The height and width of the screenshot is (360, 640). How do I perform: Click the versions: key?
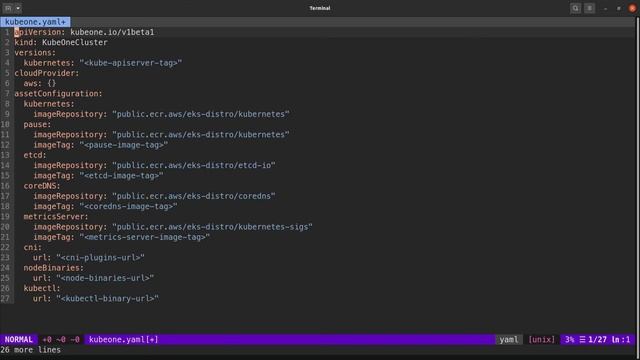(x=35, y=53)
